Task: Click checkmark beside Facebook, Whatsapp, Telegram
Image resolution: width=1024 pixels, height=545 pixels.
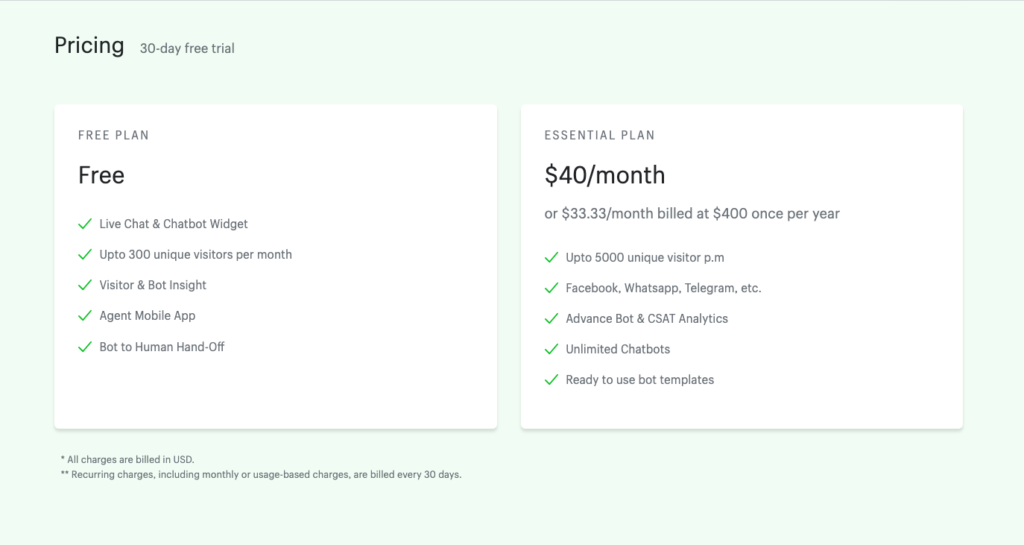Action: click(551, 288)
